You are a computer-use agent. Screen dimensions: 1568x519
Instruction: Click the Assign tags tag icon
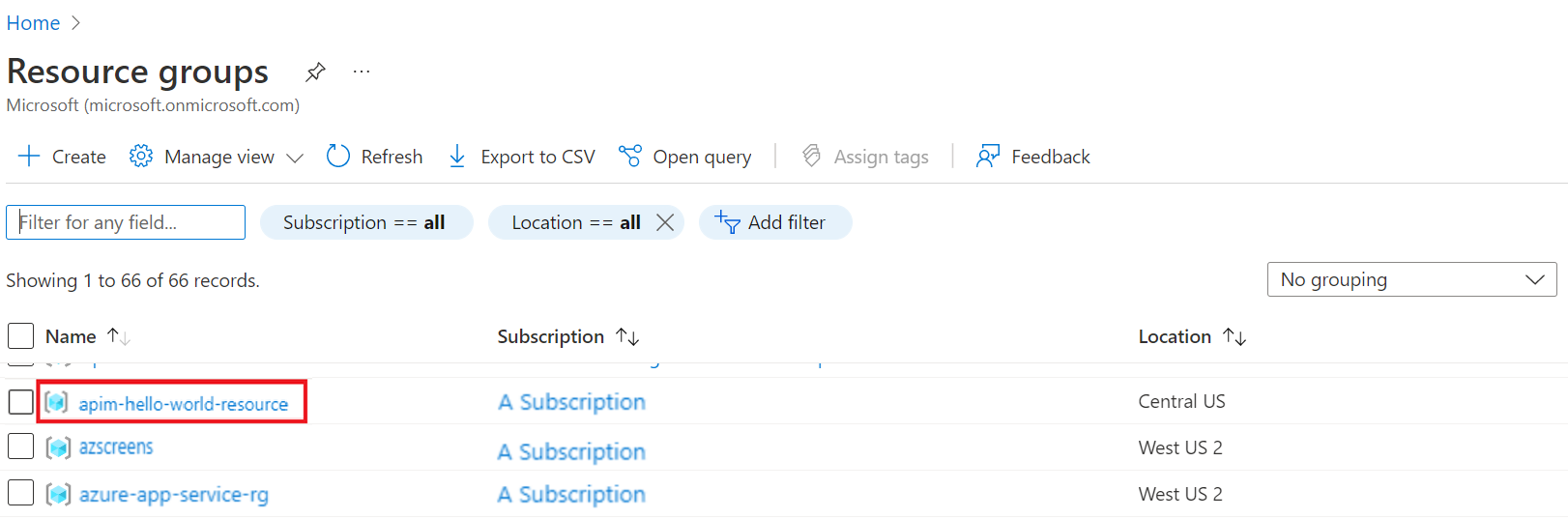812,156
